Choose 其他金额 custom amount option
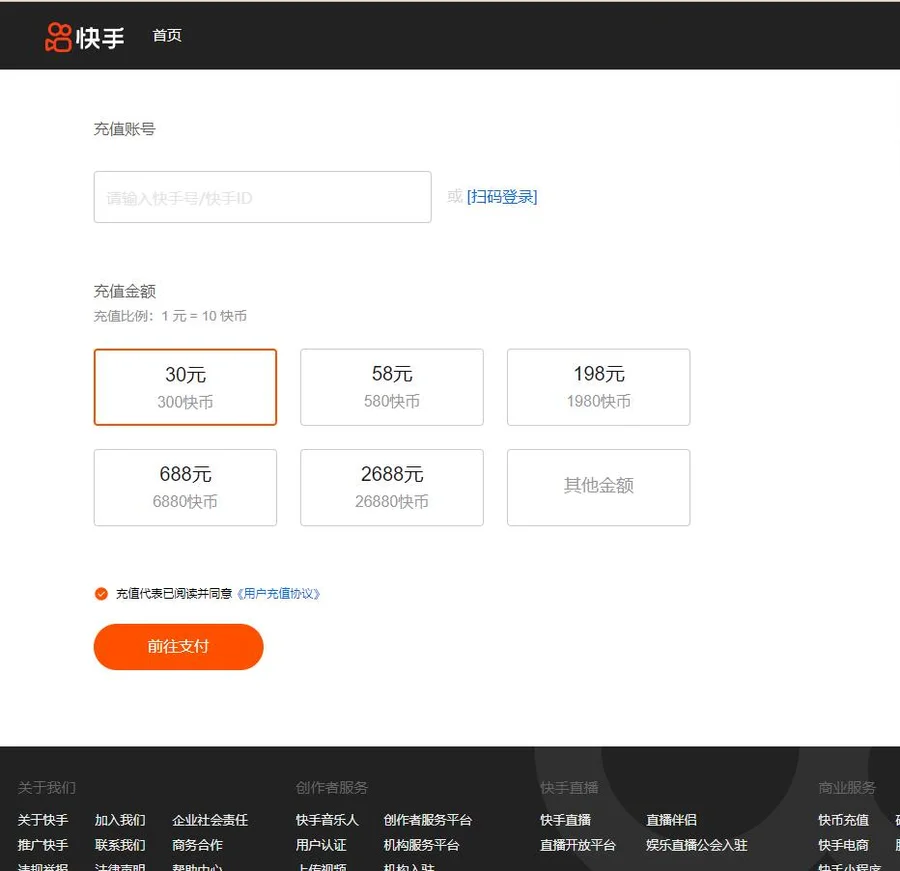This screenshot has width=900, height=871. 598,487
